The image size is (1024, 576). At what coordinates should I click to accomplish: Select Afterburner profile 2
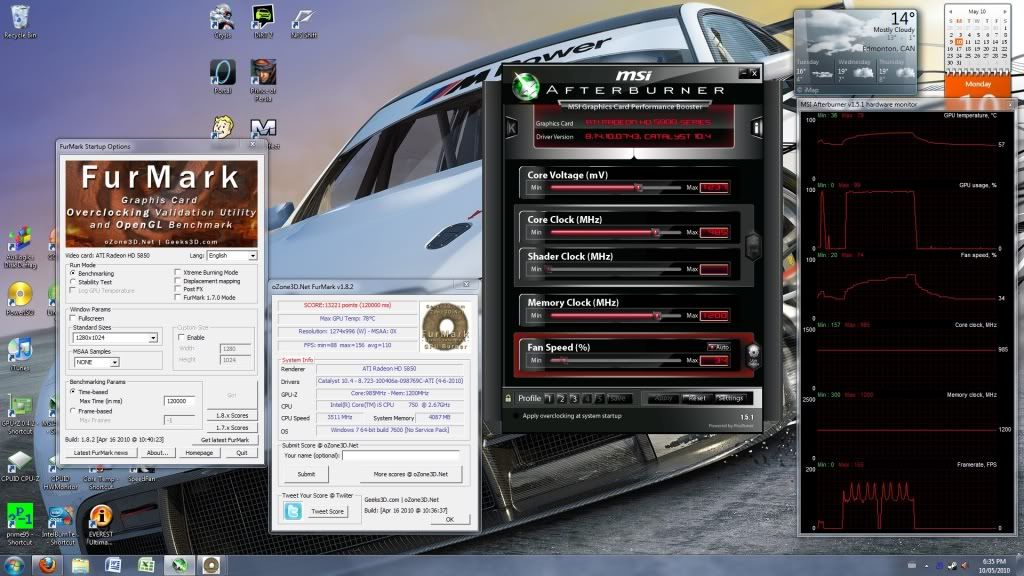coord(560,398)
